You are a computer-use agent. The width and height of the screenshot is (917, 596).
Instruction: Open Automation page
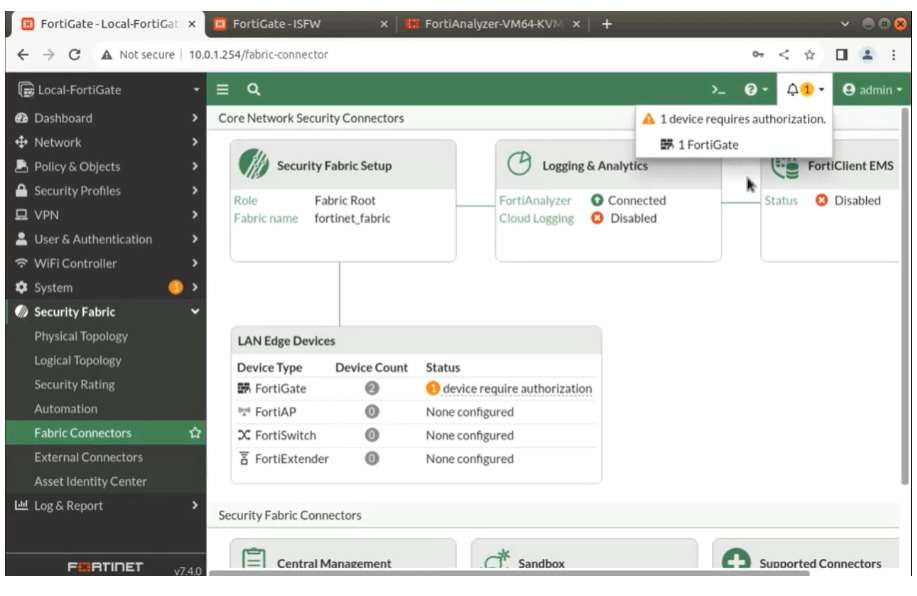(x=66, y=409)
